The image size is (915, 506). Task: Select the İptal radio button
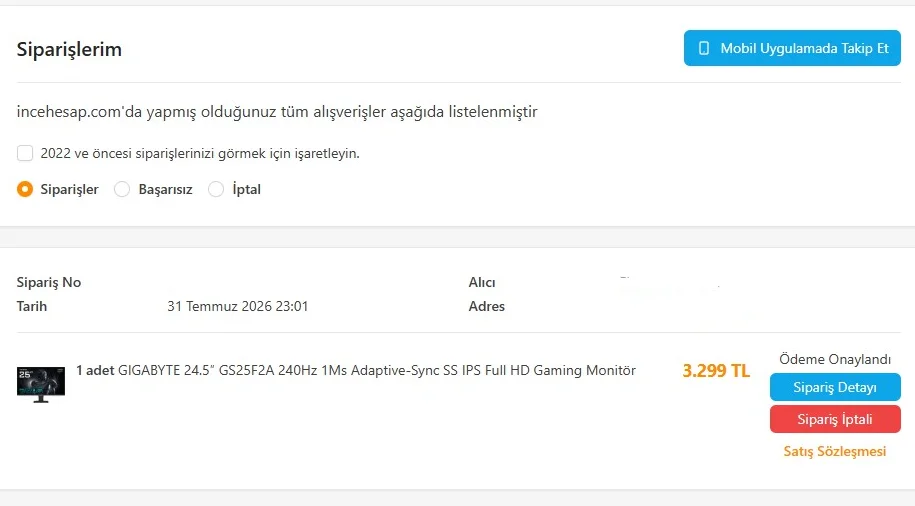pyautogui.click(x=216, y=189)
